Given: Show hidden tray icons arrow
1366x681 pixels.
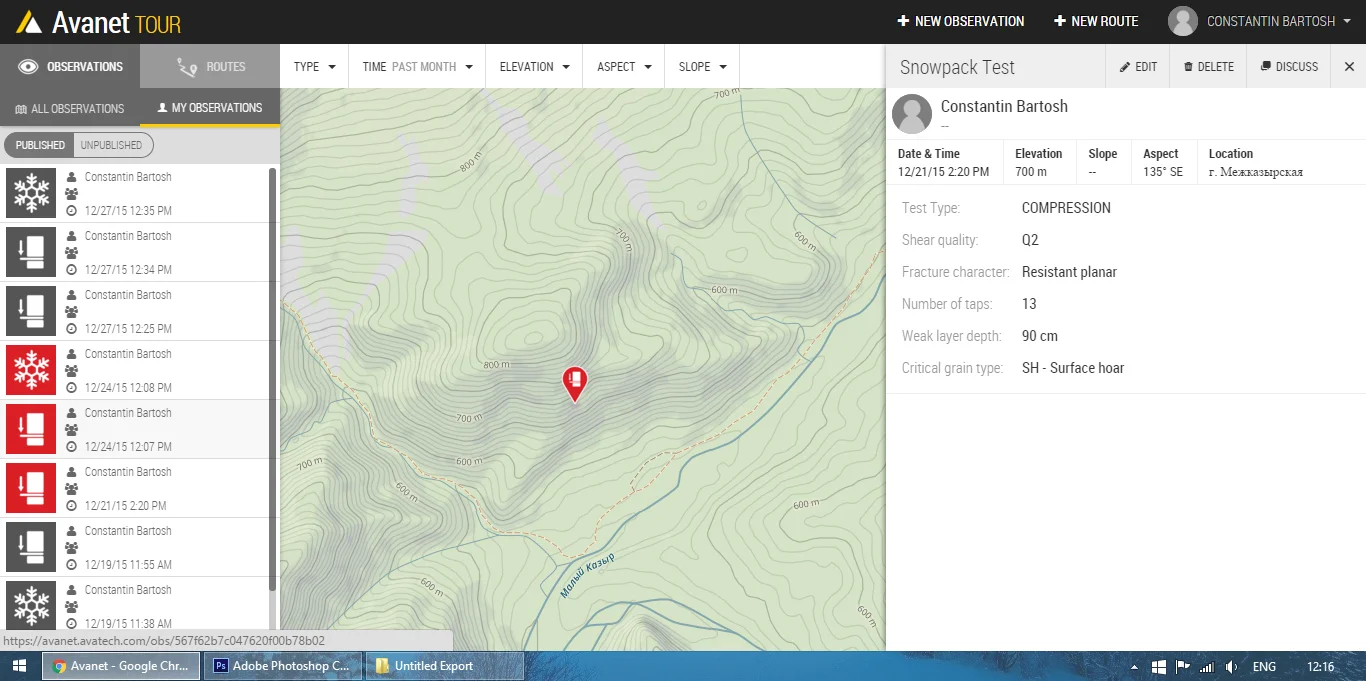Looking at the screenshot, I should point(1135,667).
